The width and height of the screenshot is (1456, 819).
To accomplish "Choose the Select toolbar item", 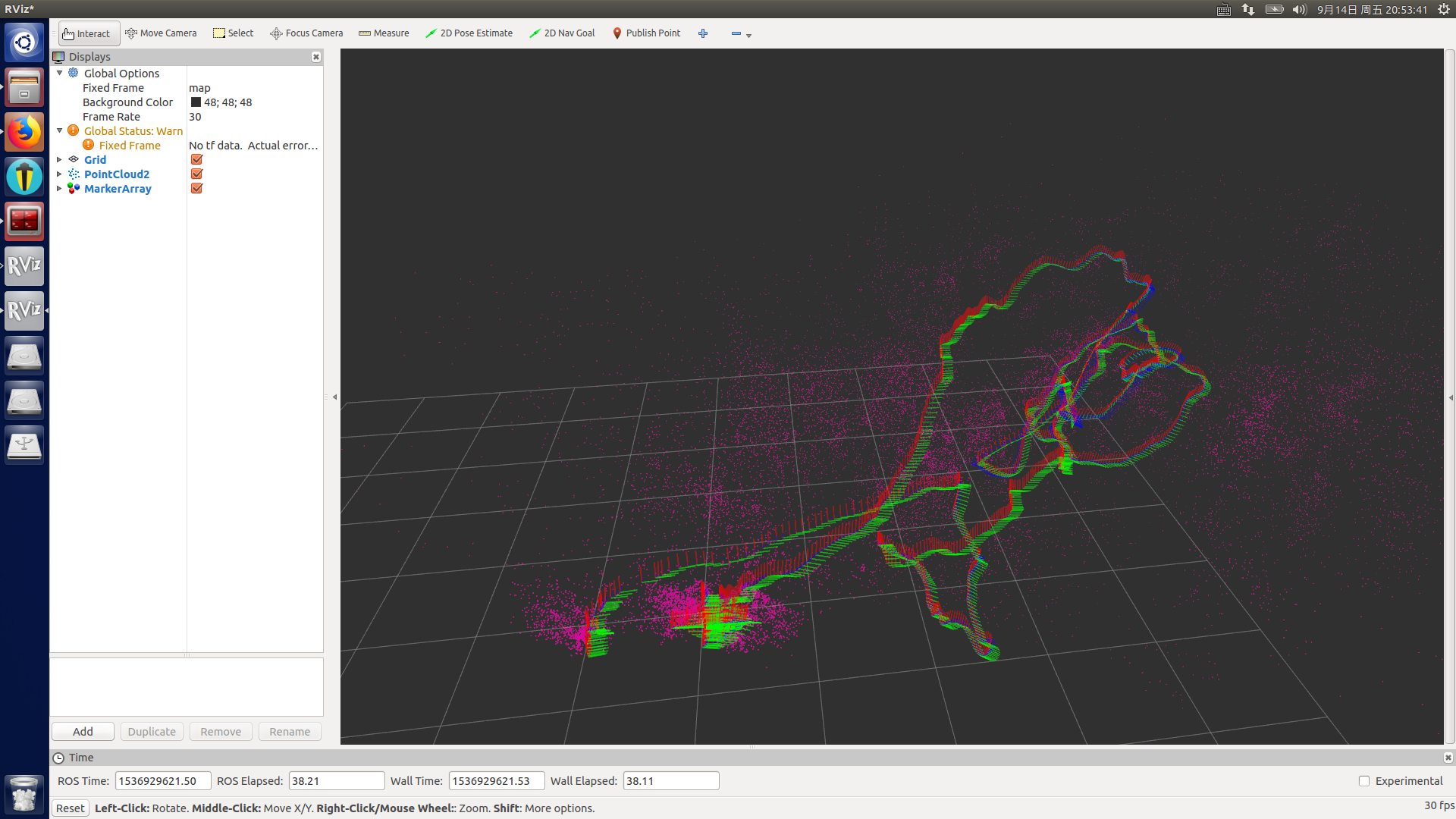I will (x=233, y=33).
